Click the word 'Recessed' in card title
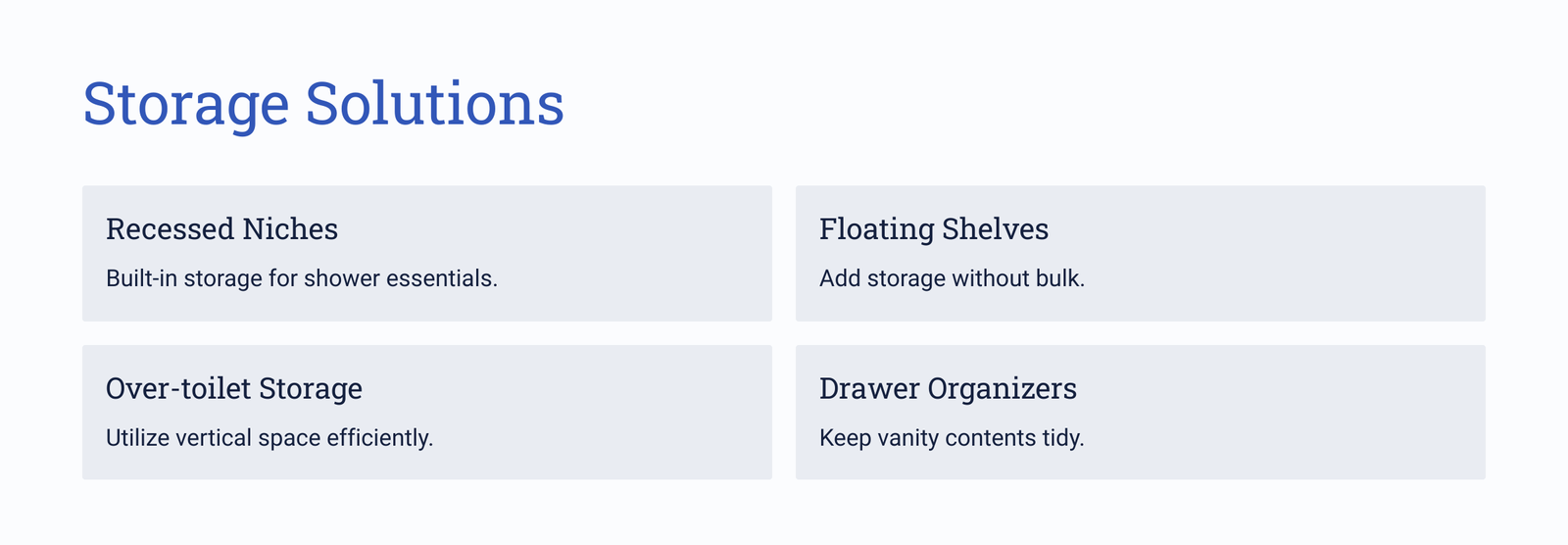This screenshot has width=1568, height=545. pos(170,228)
